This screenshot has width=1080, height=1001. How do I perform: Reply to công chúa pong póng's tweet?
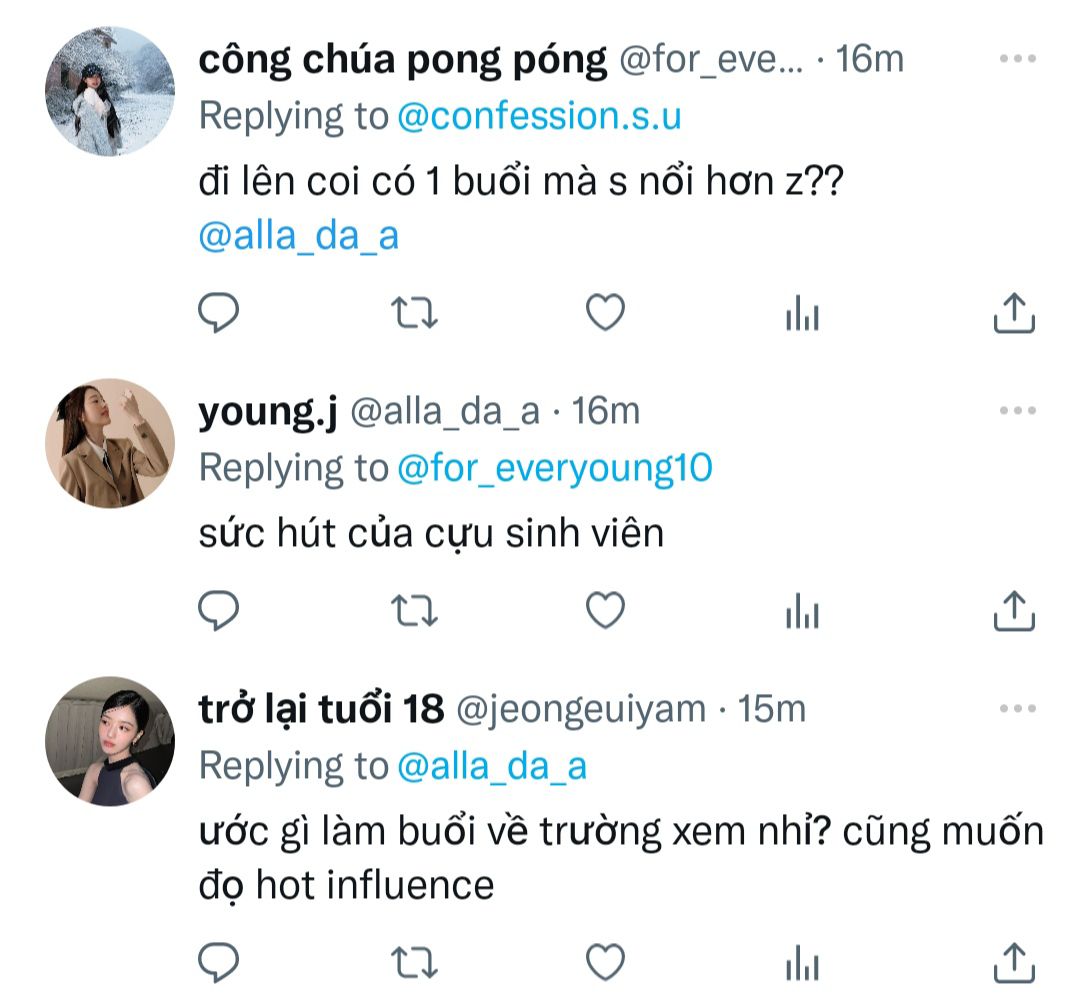click(x=218, y=314)
